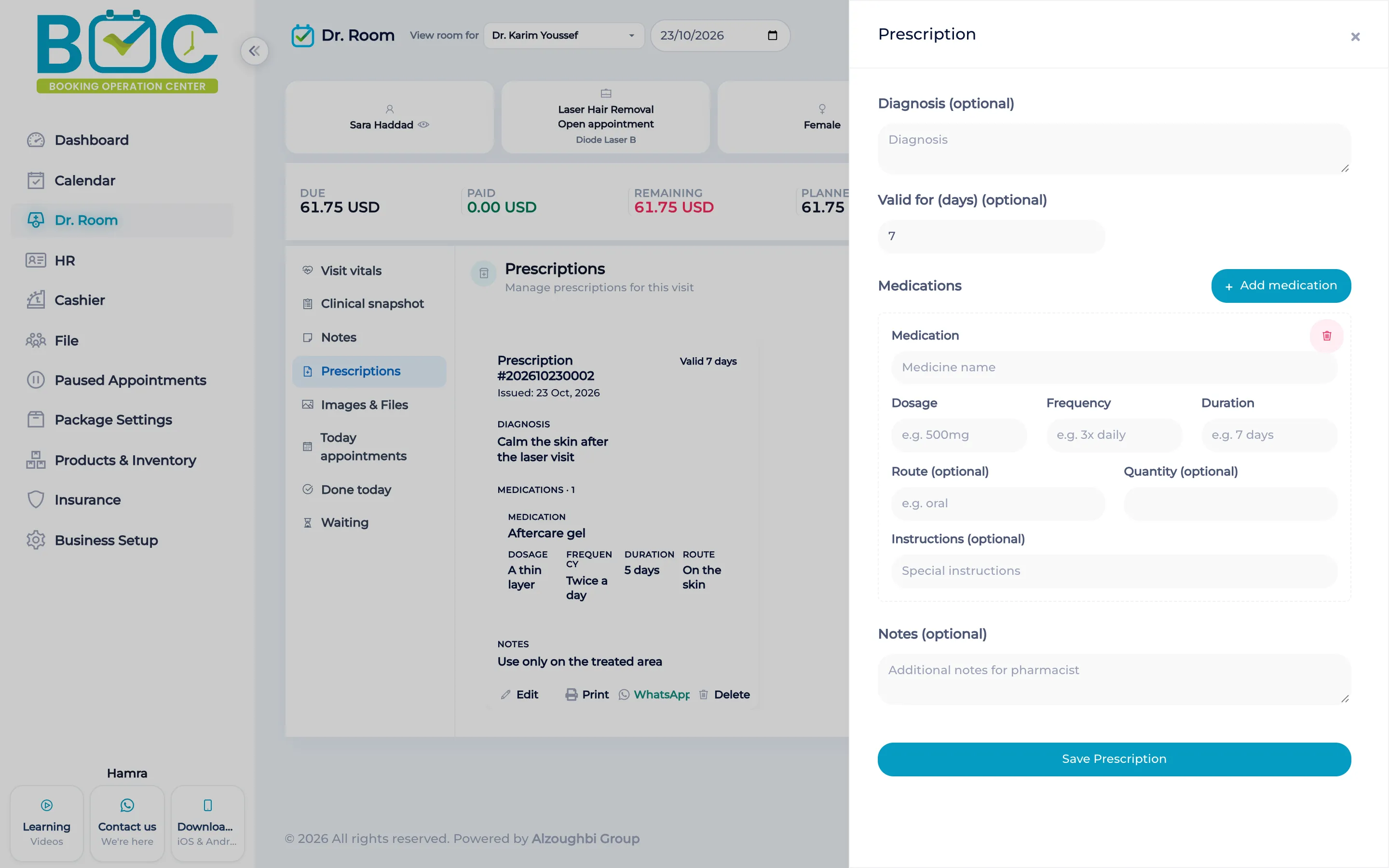This screenshot has height=868, width=1389.
Task: Click Save Prescription
Action: [x=1114, y=759]
